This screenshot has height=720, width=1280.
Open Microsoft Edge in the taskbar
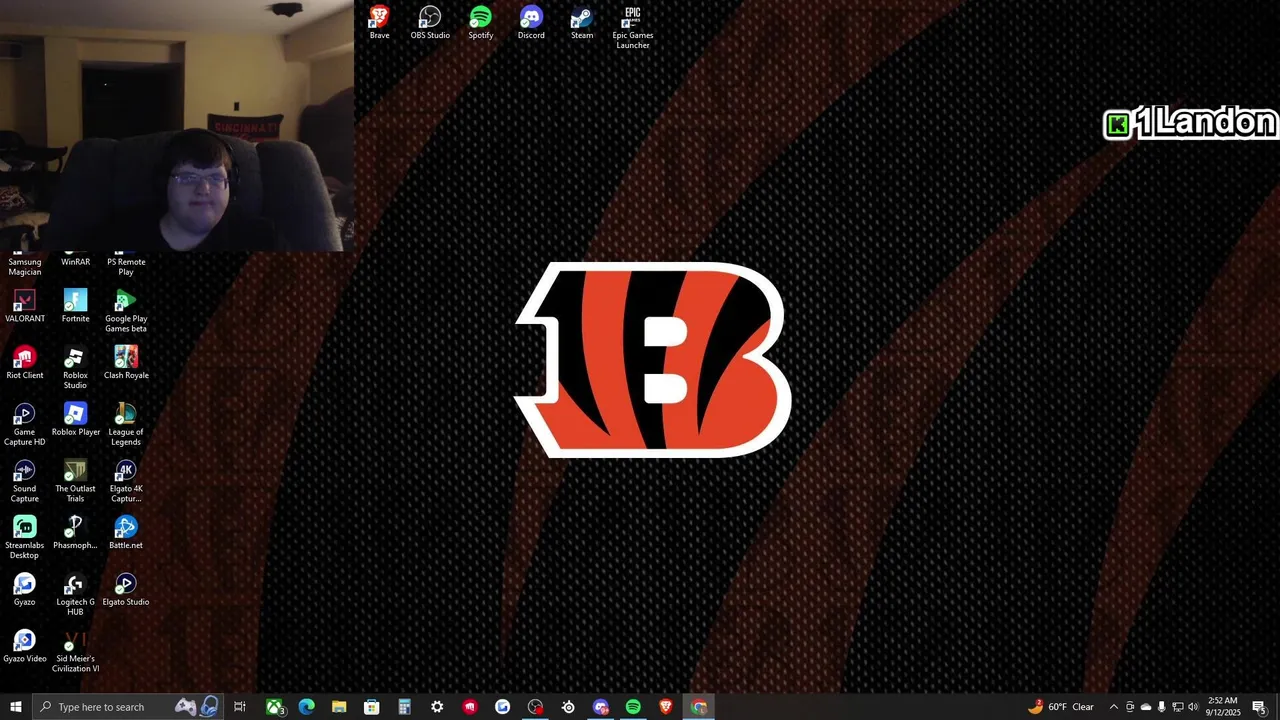307,707
